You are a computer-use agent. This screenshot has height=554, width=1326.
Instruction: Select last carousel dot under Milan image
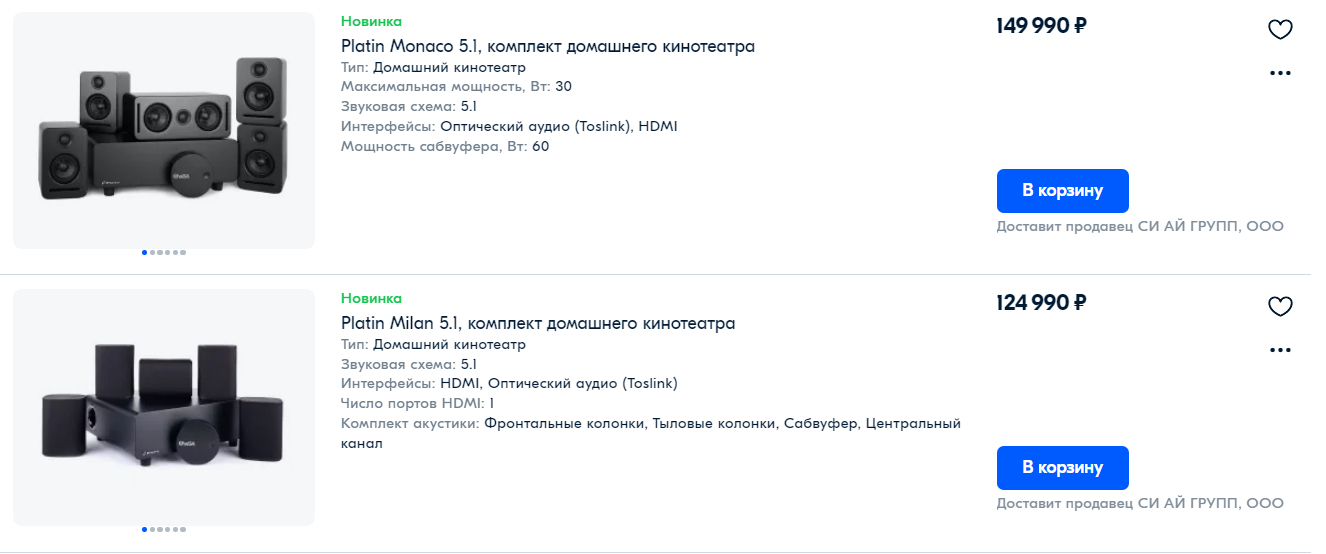click(183, 530)
